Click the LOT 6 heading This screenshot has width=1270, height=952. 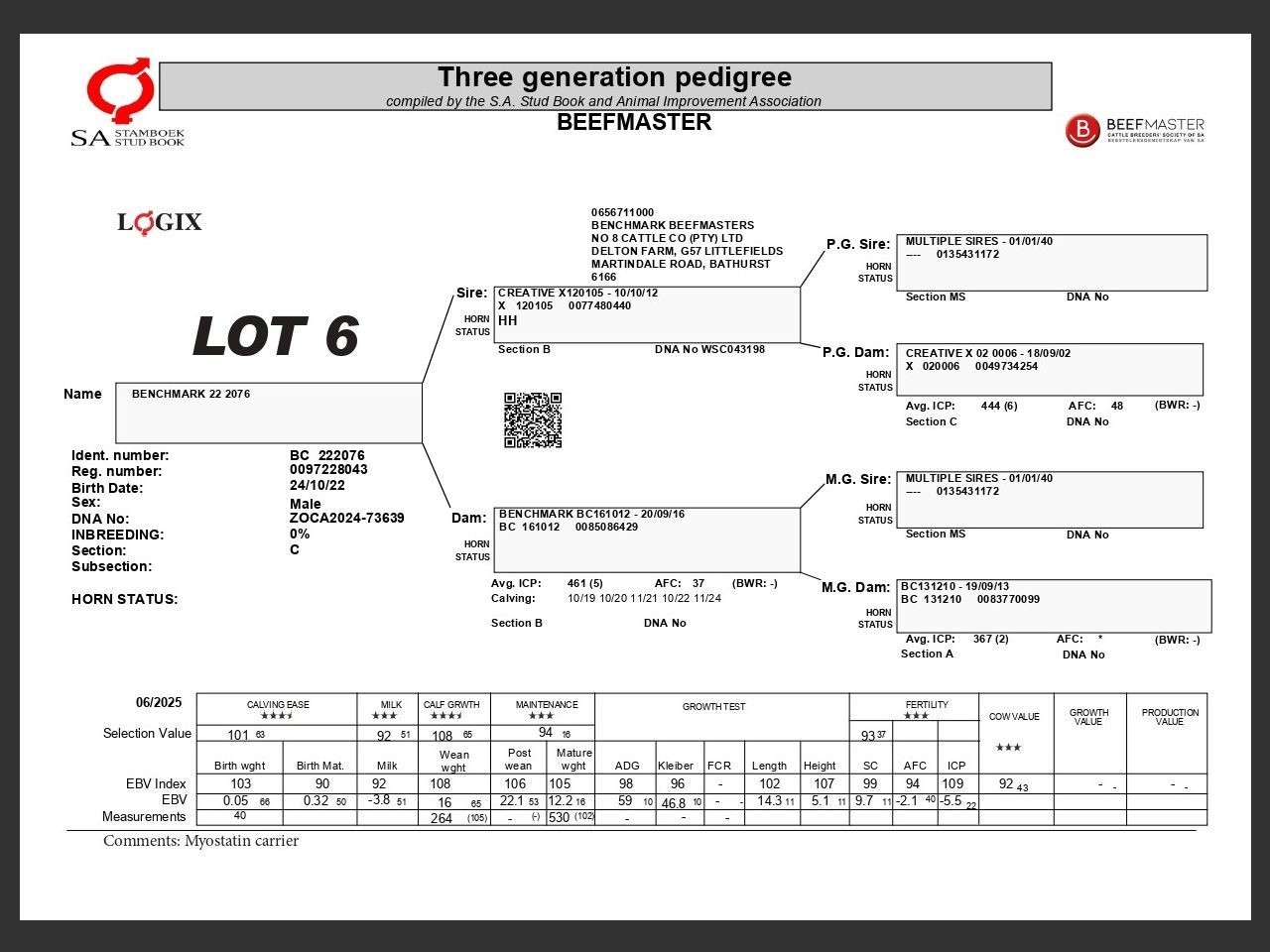pos(275,337)
